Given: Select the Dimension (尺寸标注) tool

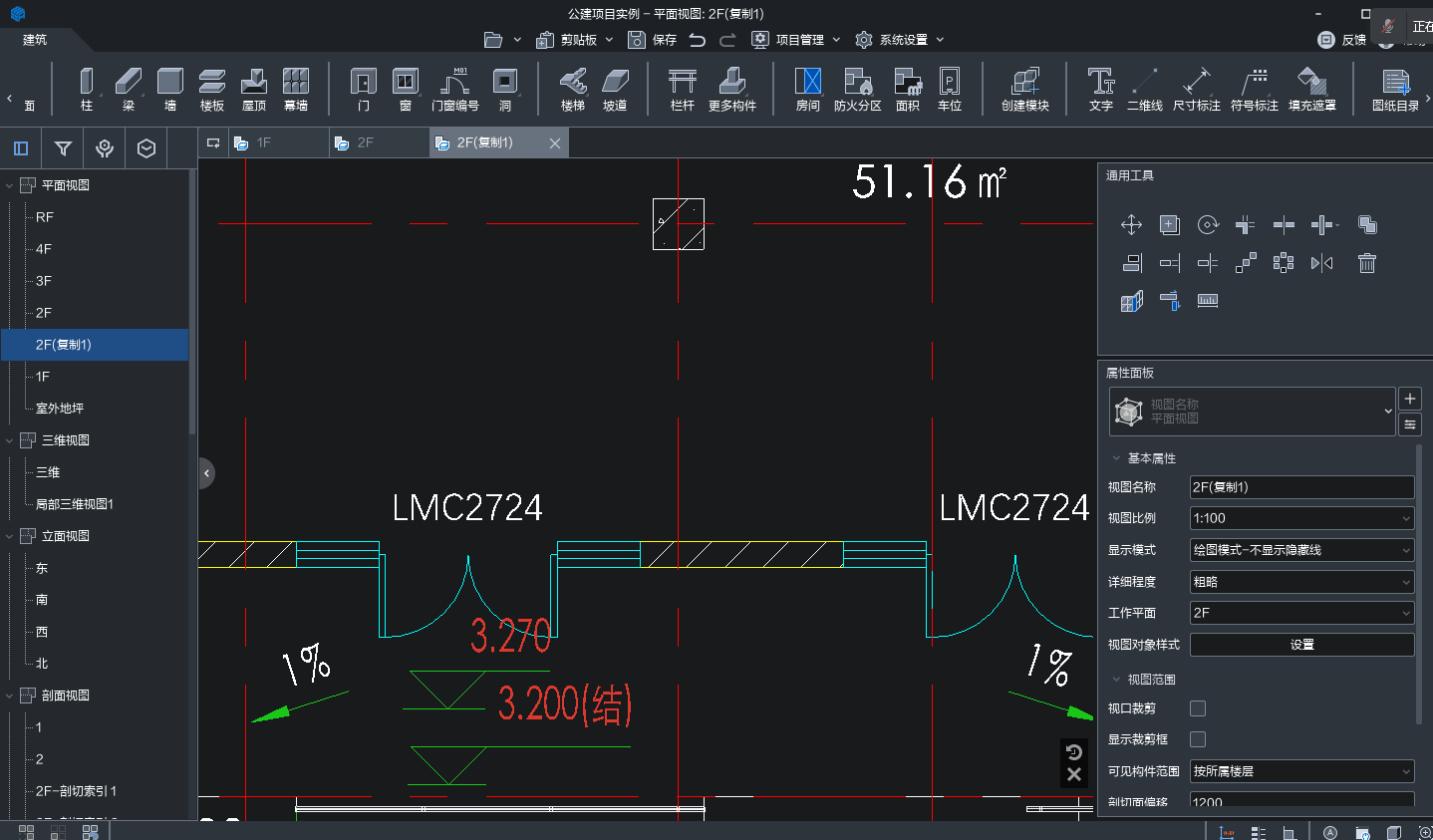Looking at the screenshot, I should [x=1197, y=89].
